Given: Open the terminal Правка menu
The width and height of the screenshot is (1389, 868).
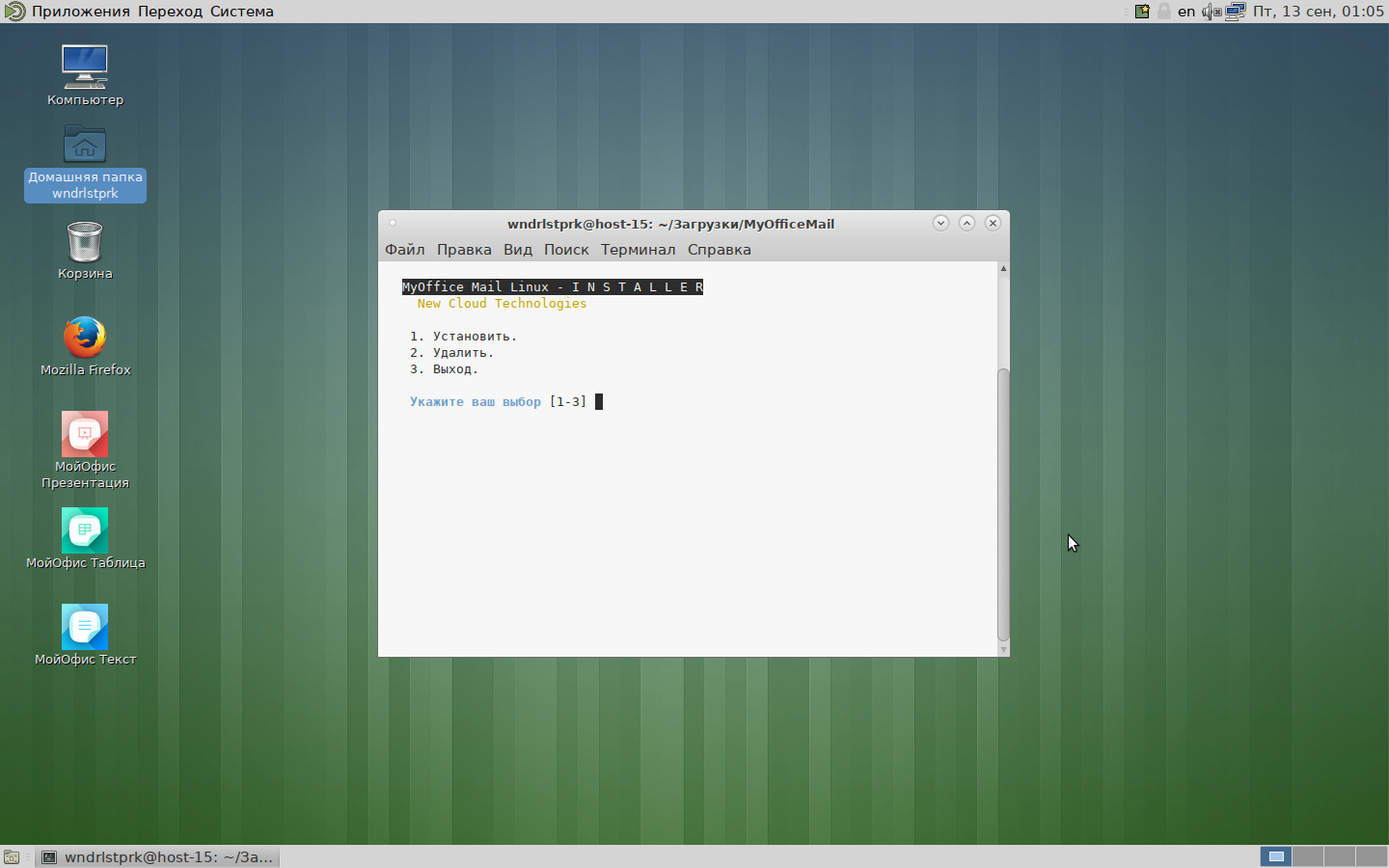Looking at the screenshot, I should pyautogui.click(x=464, y=250).
